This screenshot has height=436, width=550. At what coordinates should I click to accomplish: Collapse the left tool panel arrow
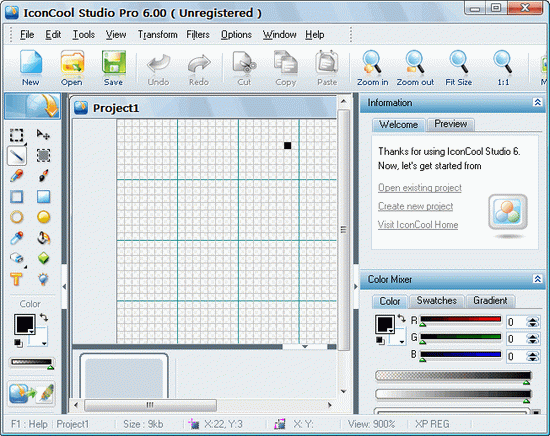pyautogui.click(x=64, y=287)
